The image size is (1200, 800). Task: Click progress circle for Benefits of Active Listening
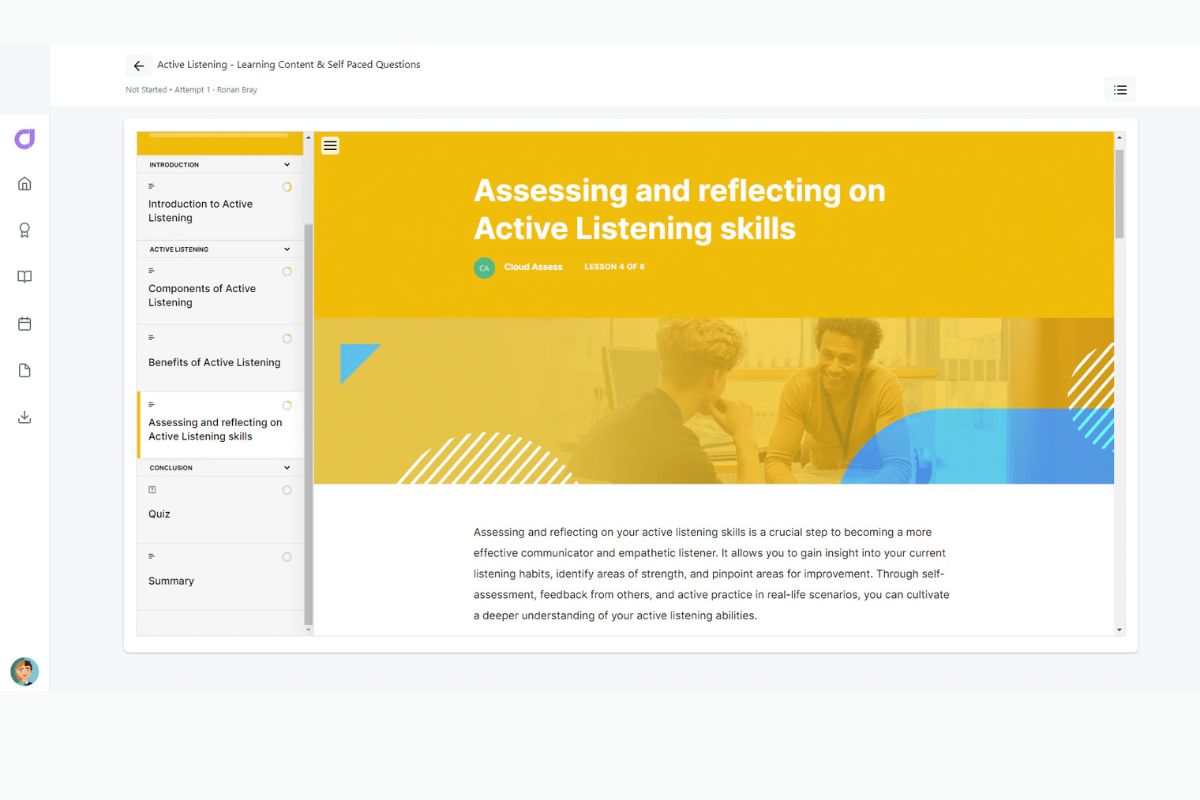(287, 338)
